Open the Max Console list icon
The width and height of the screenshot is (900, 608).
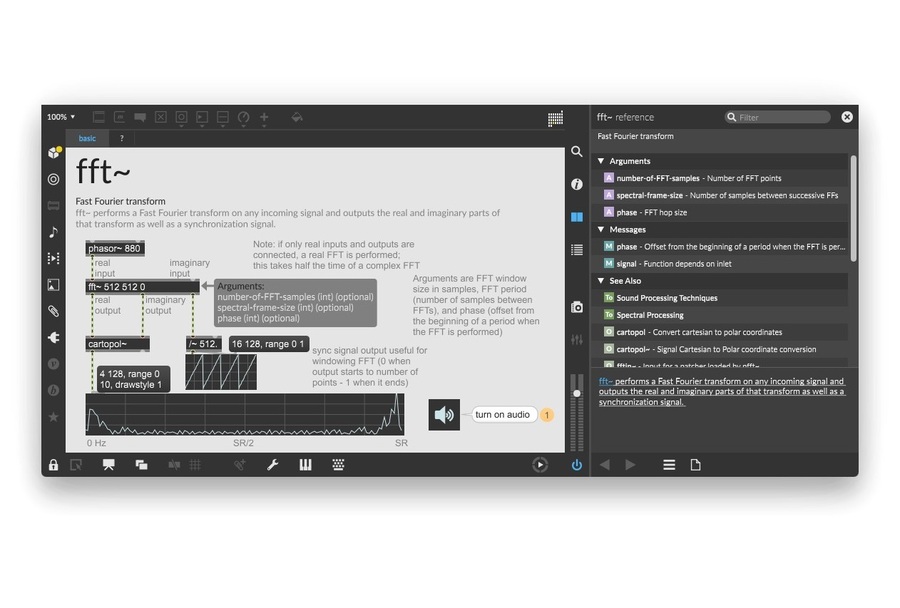point(577,250)
